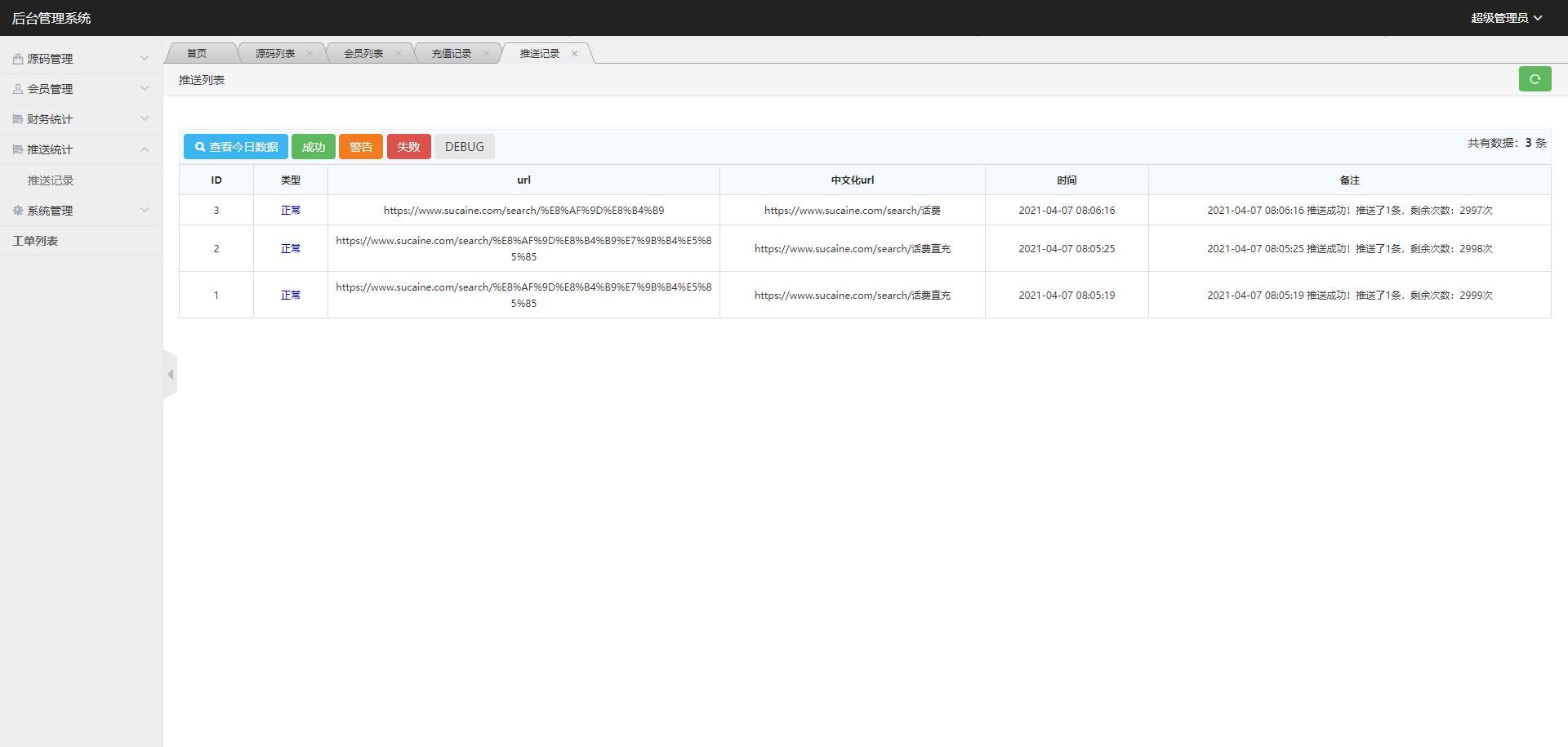Open 工单列表 in the sidebar
The height and width of the screenshot is (747, 1568).
tap(35, 241)
